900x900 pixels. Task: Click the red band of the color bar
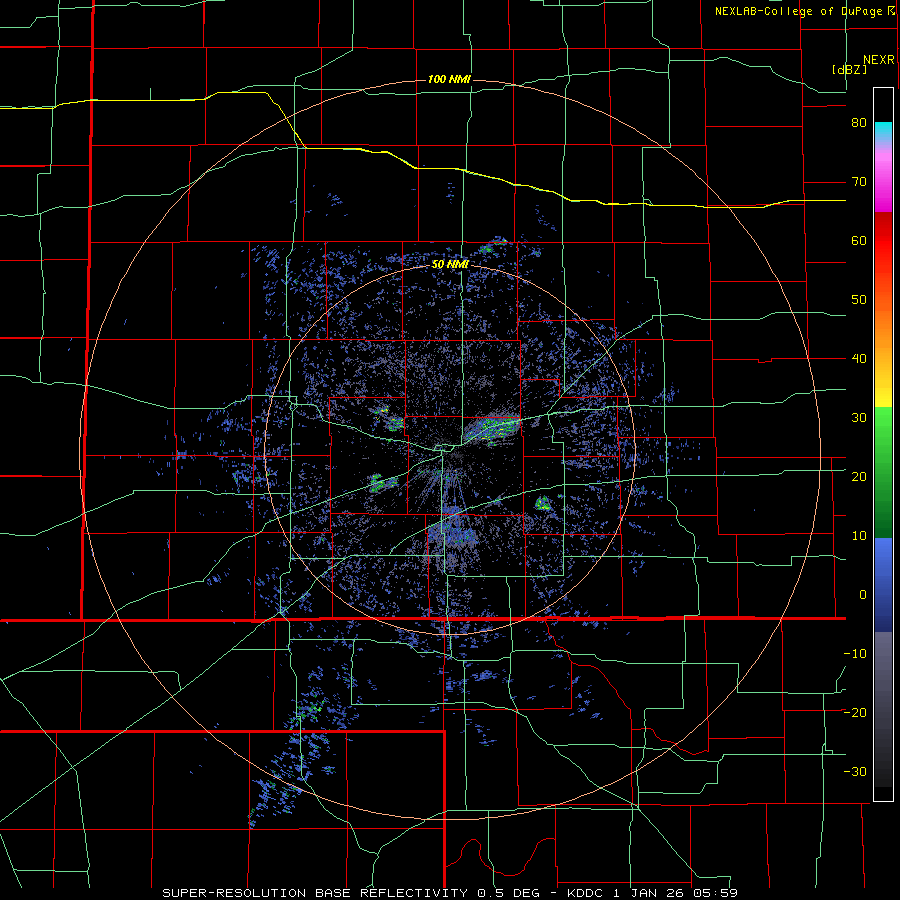[x=883, y=241]
